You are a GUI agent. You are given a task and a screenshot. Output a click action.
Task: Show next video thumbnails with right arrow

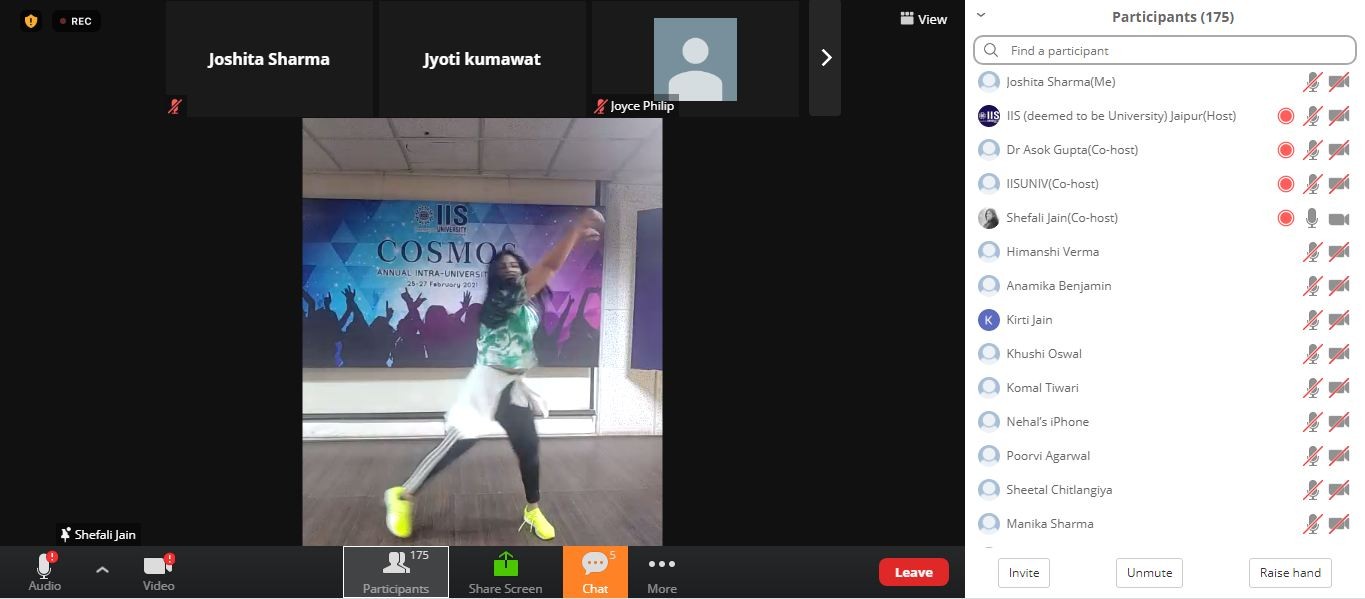[825, 58]
